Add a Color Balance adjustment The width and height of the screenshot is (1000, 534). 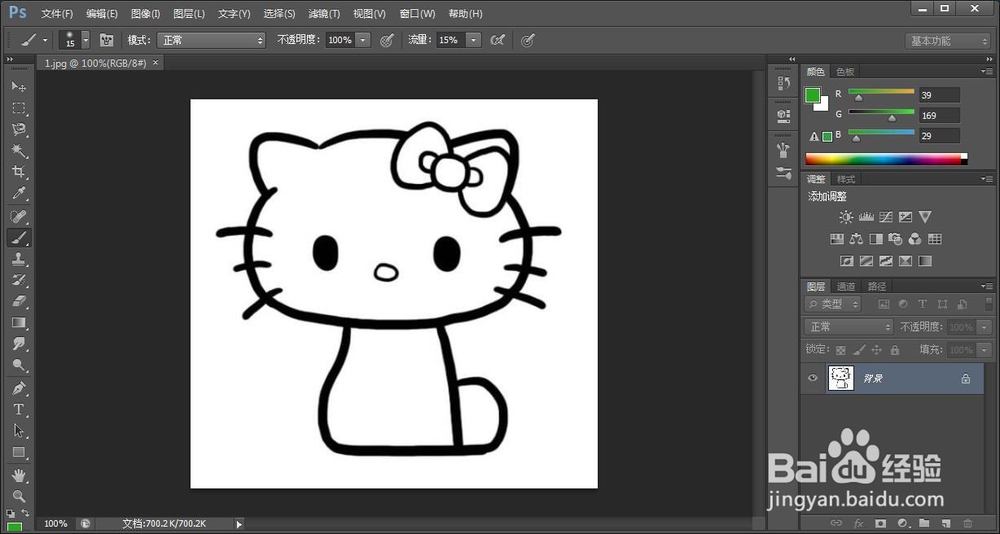pyautogui.click(x=857, y=239)
